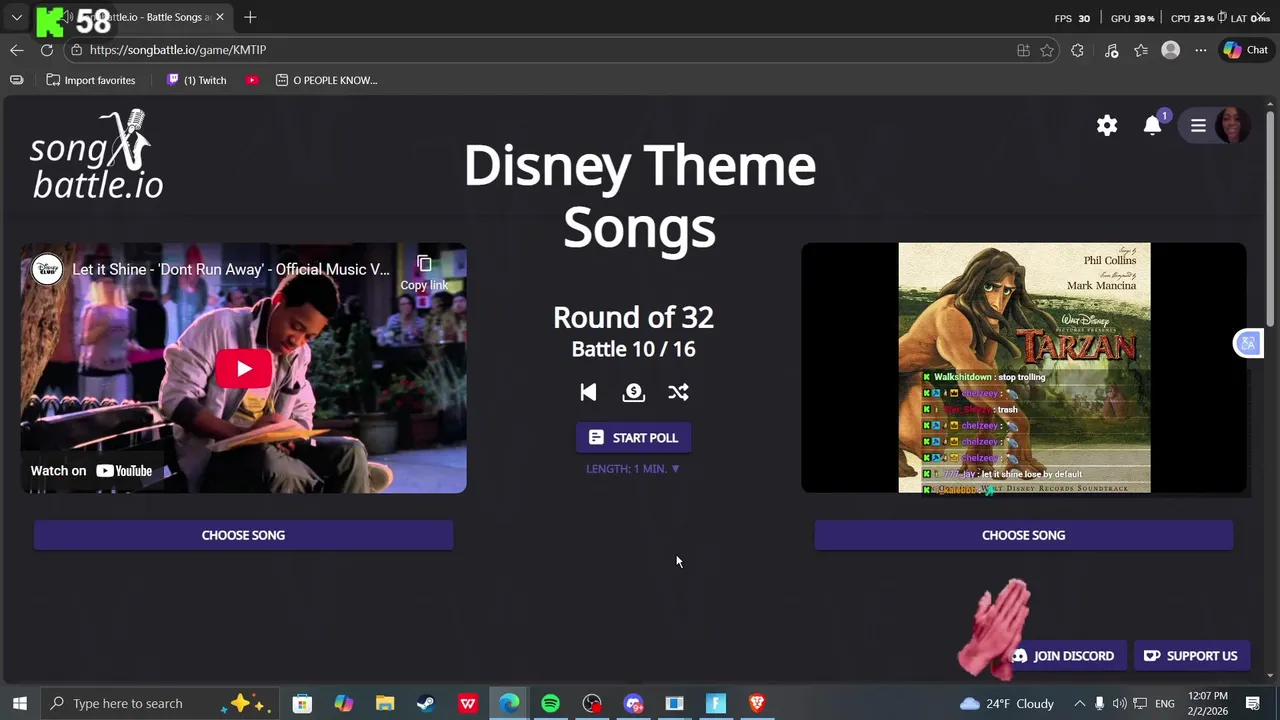Open a new browser tab
Image resolution: width=1280 pixels, height=720 pixels.
[250, 17]
